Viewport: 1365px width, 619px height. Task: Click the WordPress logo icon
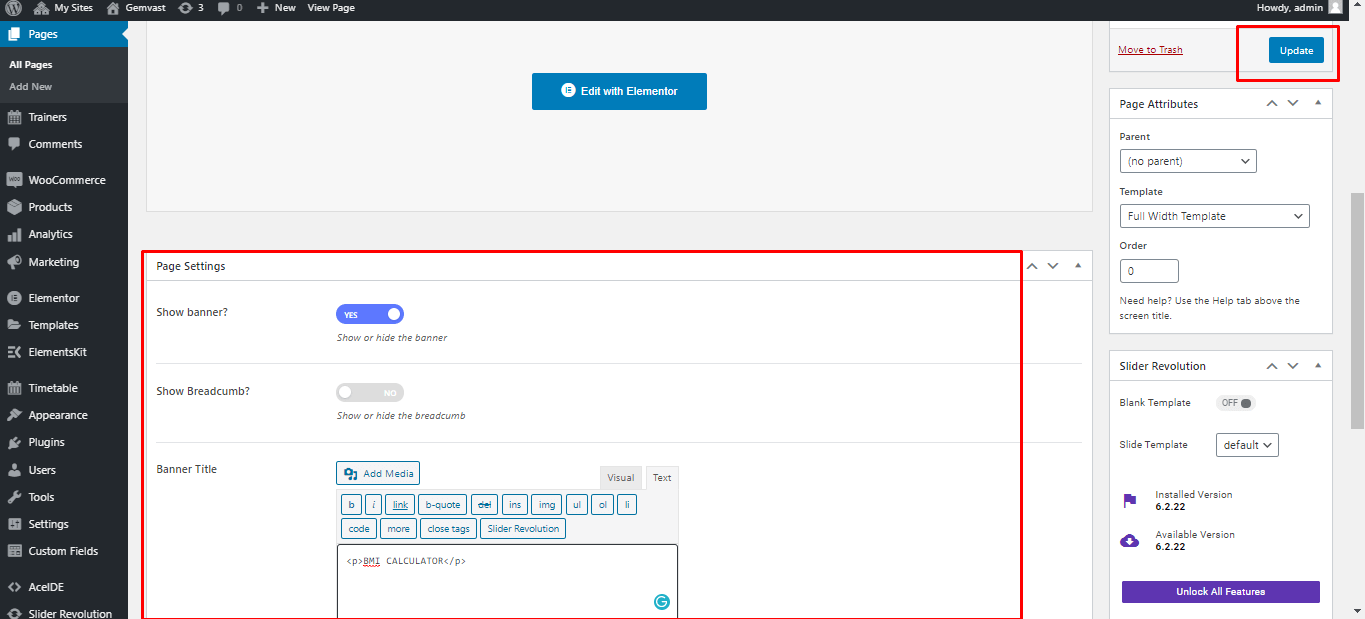click(13, 7)
